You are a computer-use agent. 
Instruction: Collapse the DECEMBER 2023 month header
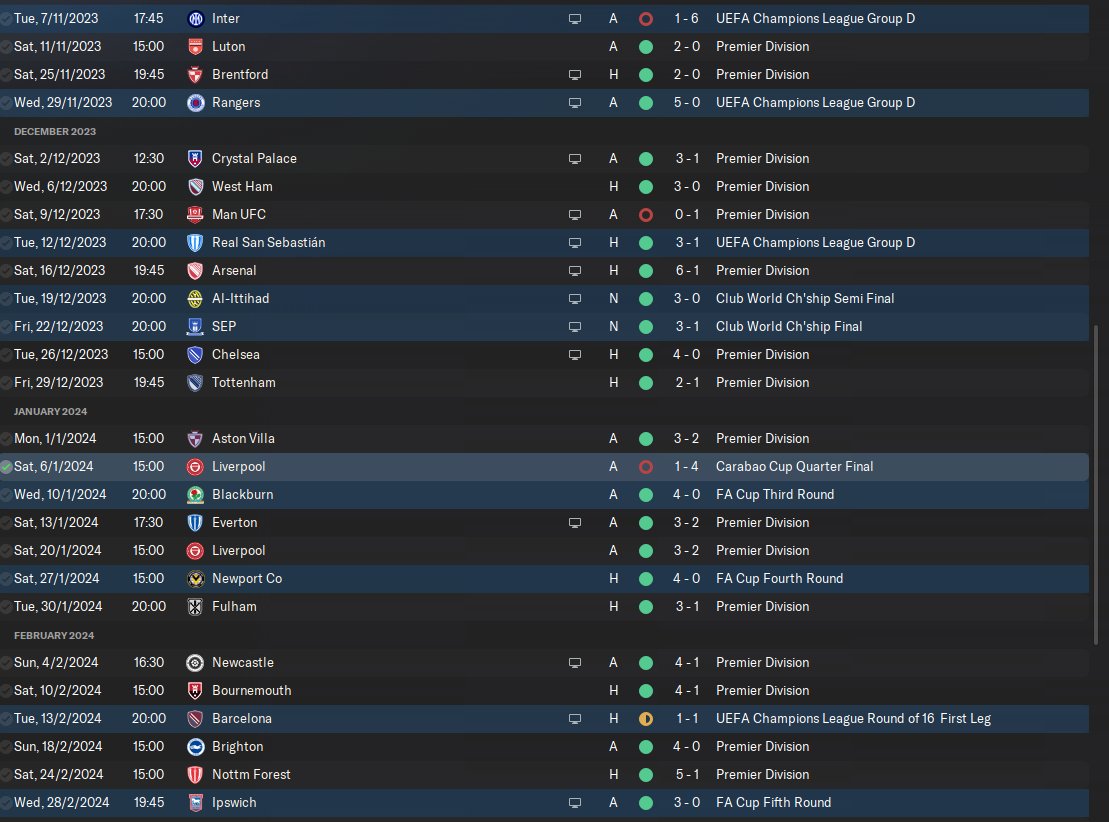54,132
